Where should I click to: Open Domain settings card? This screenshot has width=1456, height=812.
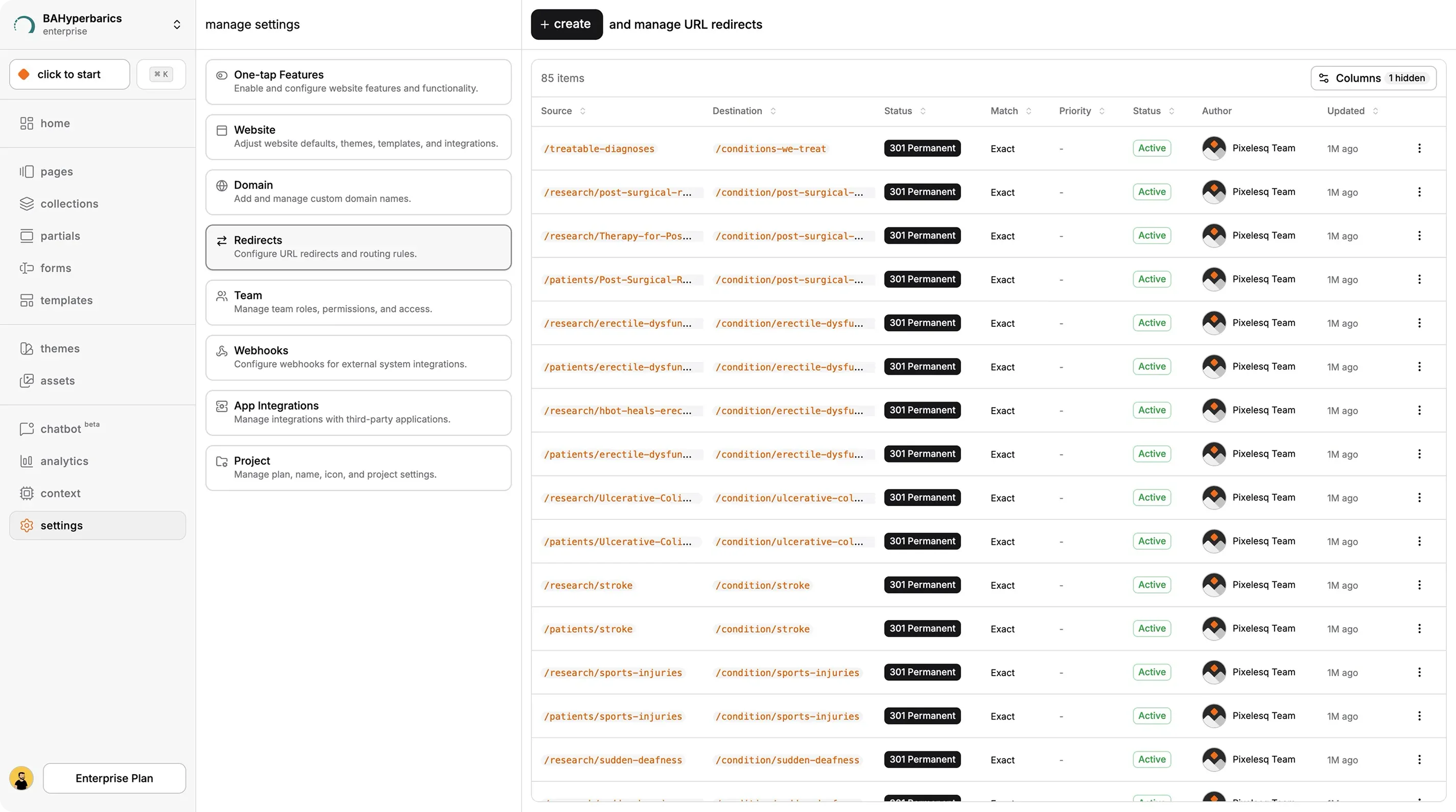[x=358, y=192]
